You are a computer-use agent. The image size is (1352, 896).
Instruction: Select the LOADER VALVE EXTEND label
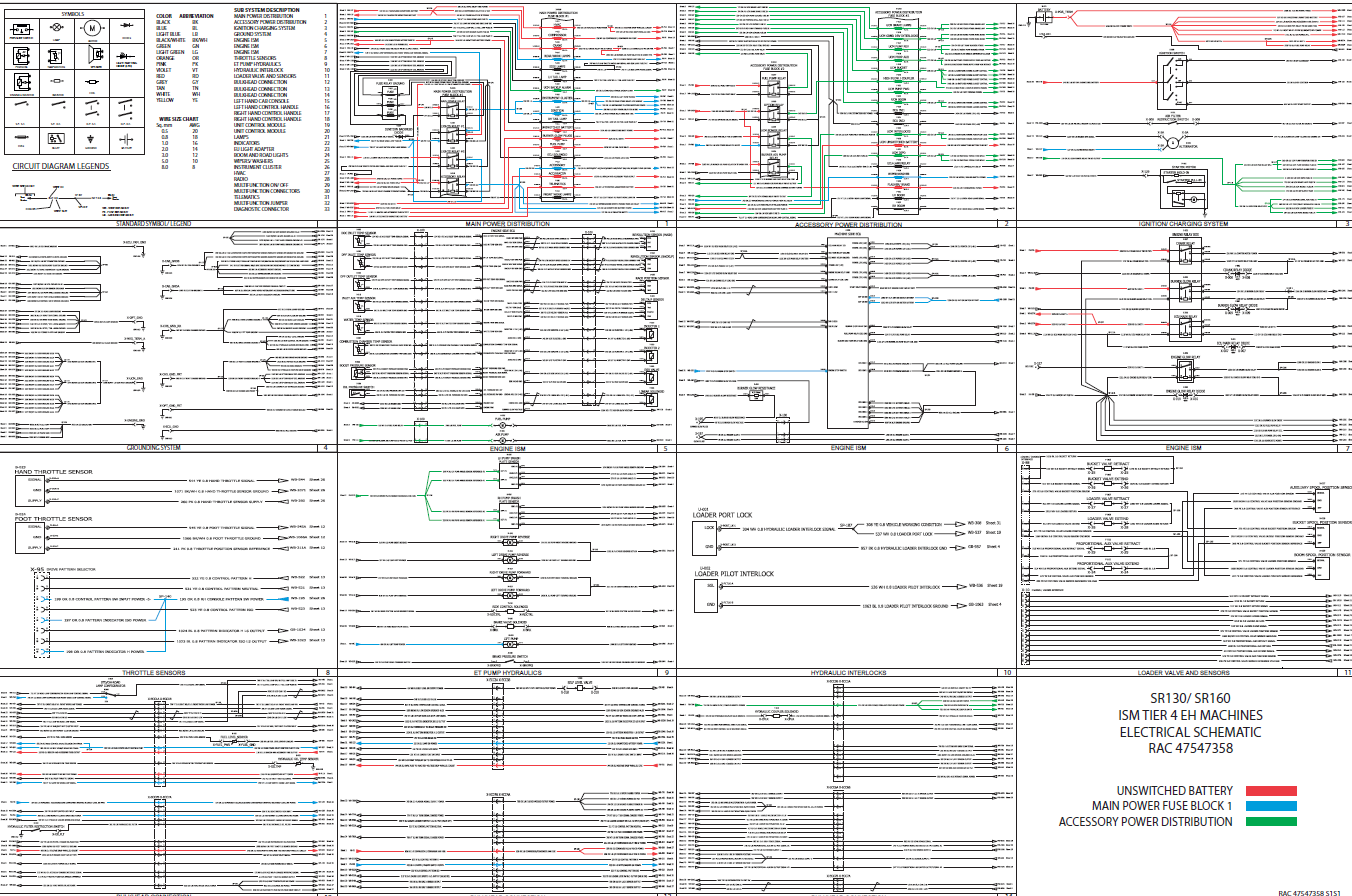pyautogui.click(x=1108, y=518)
